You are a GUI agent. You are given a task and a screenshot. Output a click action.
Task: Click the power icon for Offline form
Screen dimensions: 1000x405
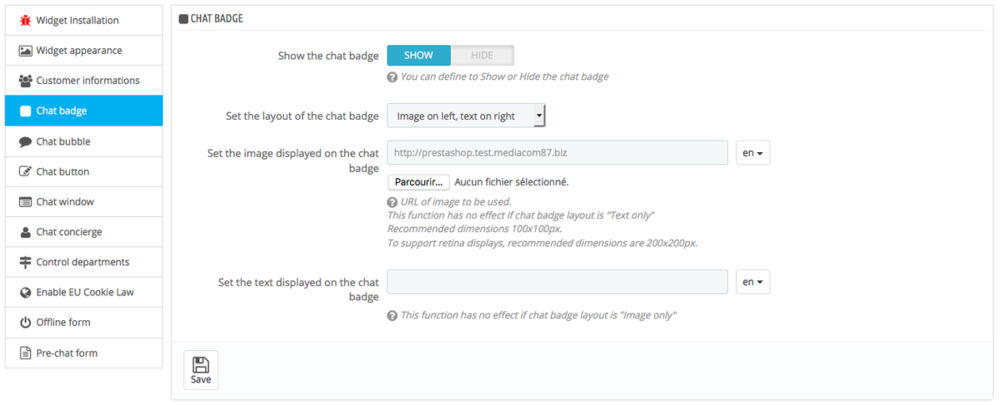click(26, 322)
